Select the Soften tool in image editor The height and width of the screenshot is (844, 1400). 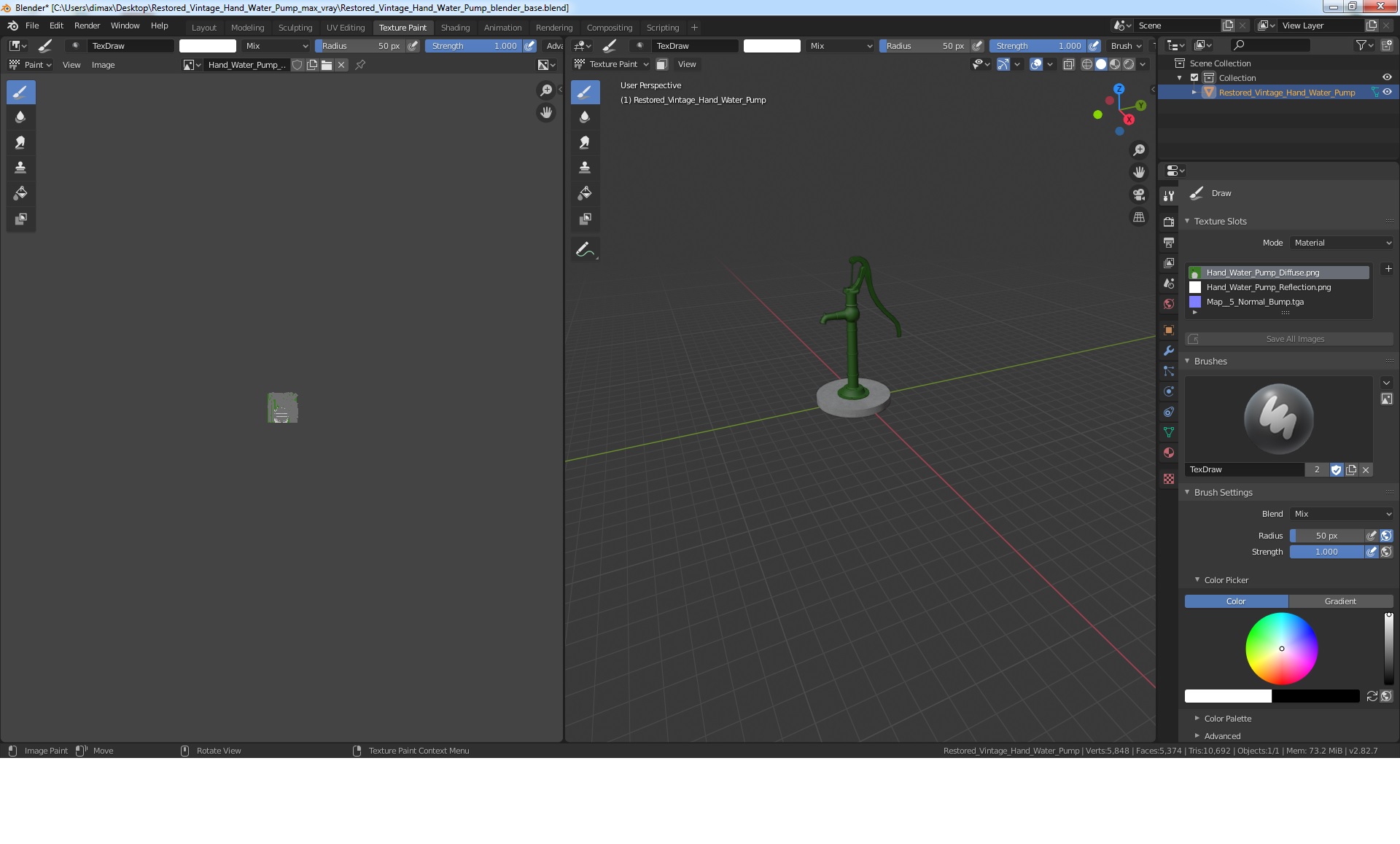[x=20, y=117]
